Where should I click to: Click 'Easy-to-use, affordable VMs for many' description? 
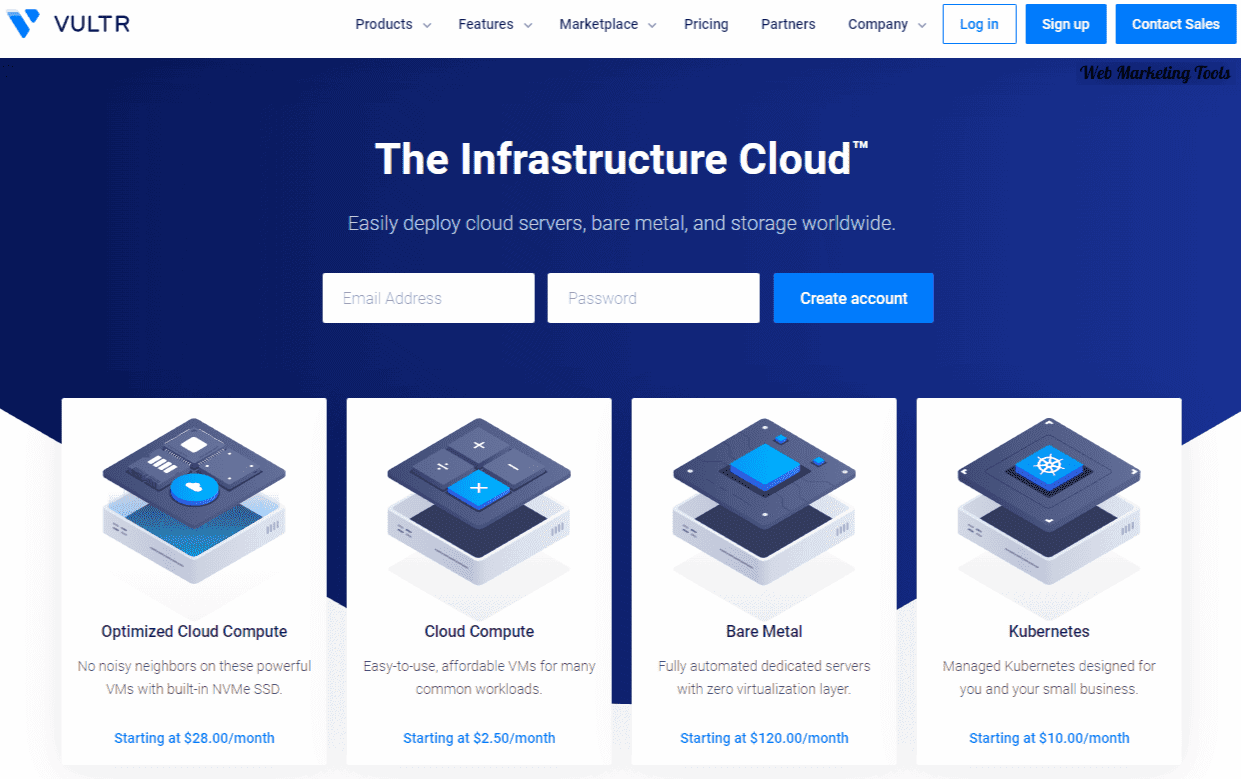[x=479, y=665]
